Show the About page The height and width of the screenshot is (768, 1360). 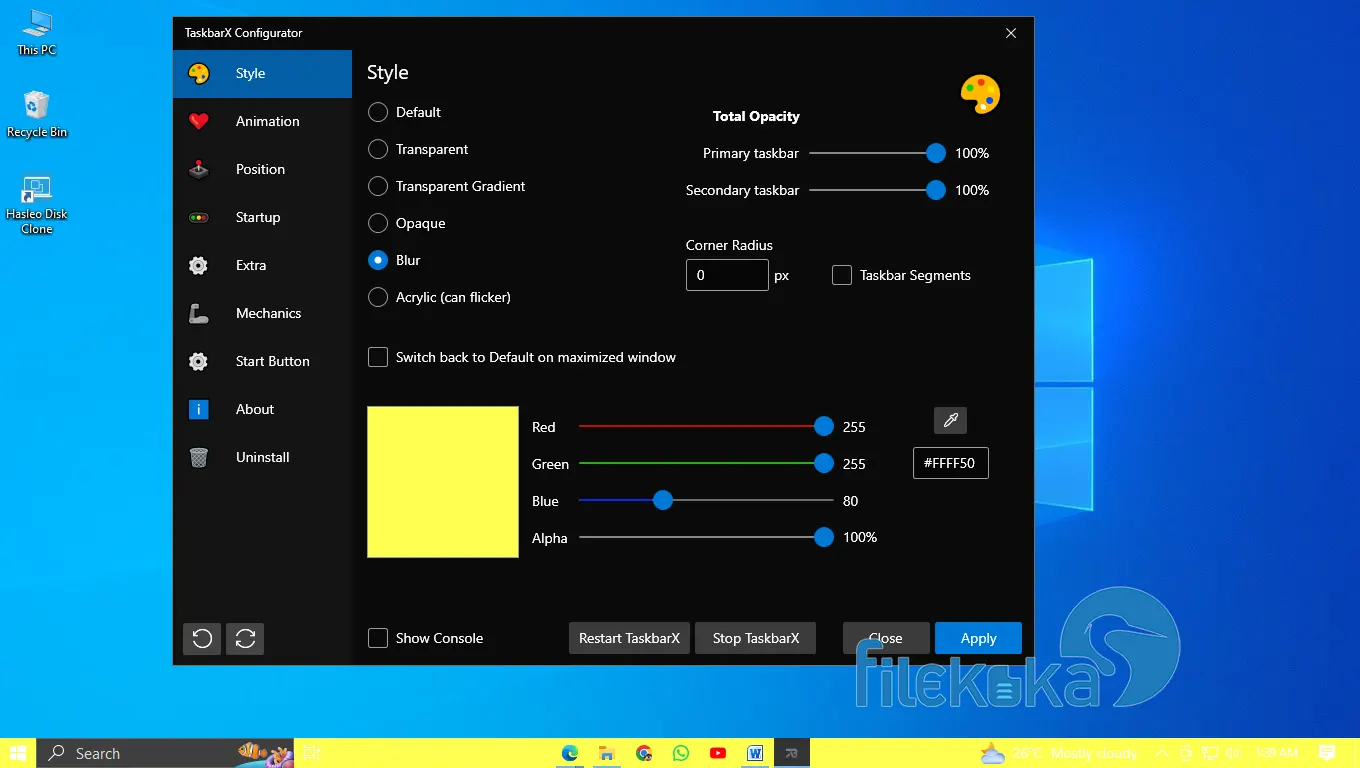[x=262, y=409]
